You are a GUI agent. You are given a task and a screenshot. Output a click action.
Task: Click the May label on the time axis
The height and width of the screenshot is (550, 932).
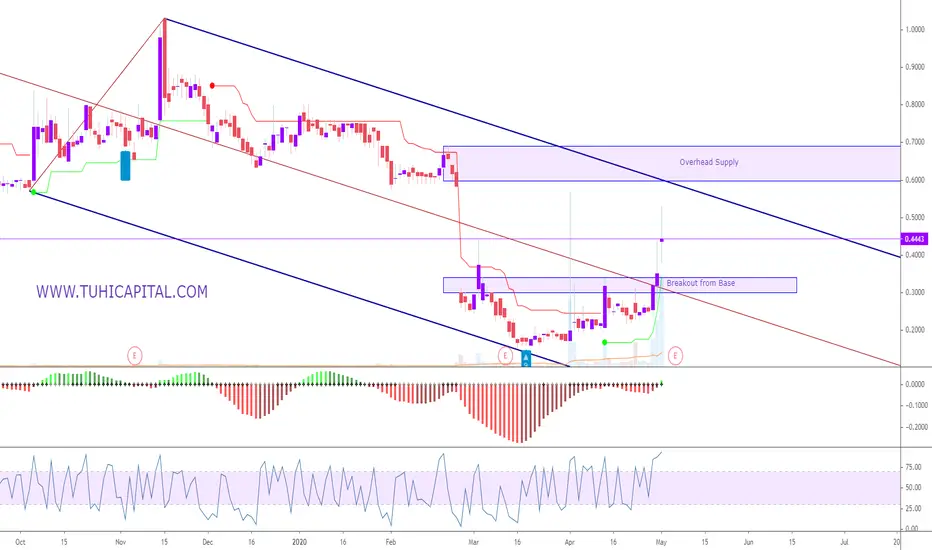[661, 542]
